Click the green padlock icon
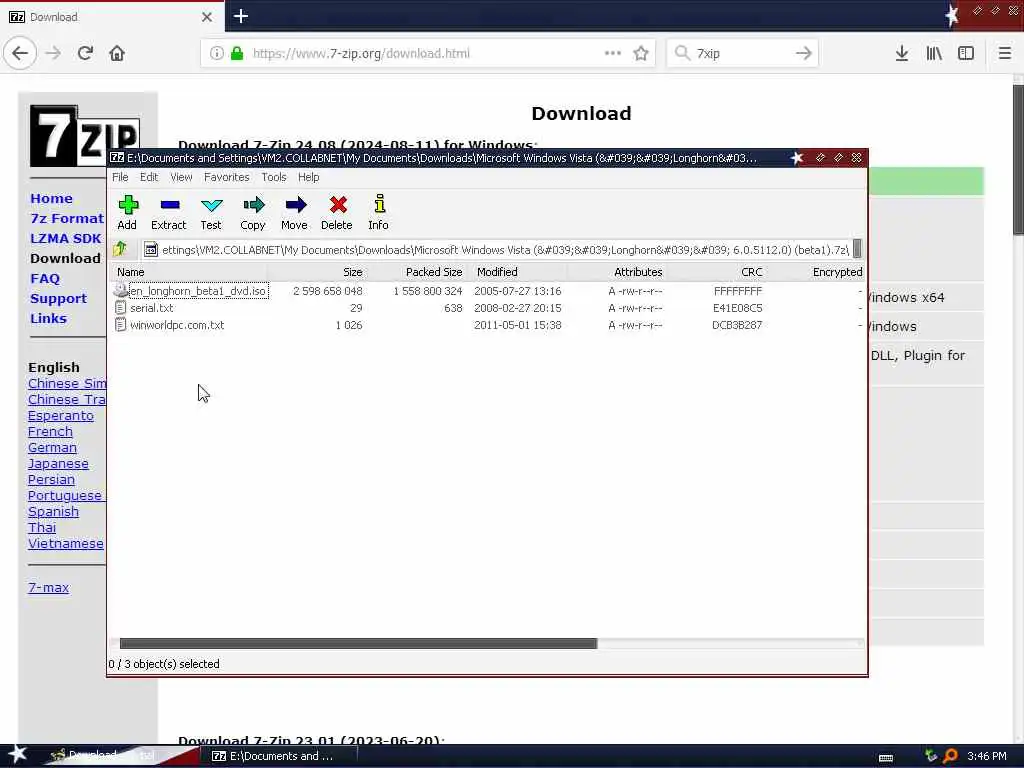The image size is (1024, 768). (237, 53)
